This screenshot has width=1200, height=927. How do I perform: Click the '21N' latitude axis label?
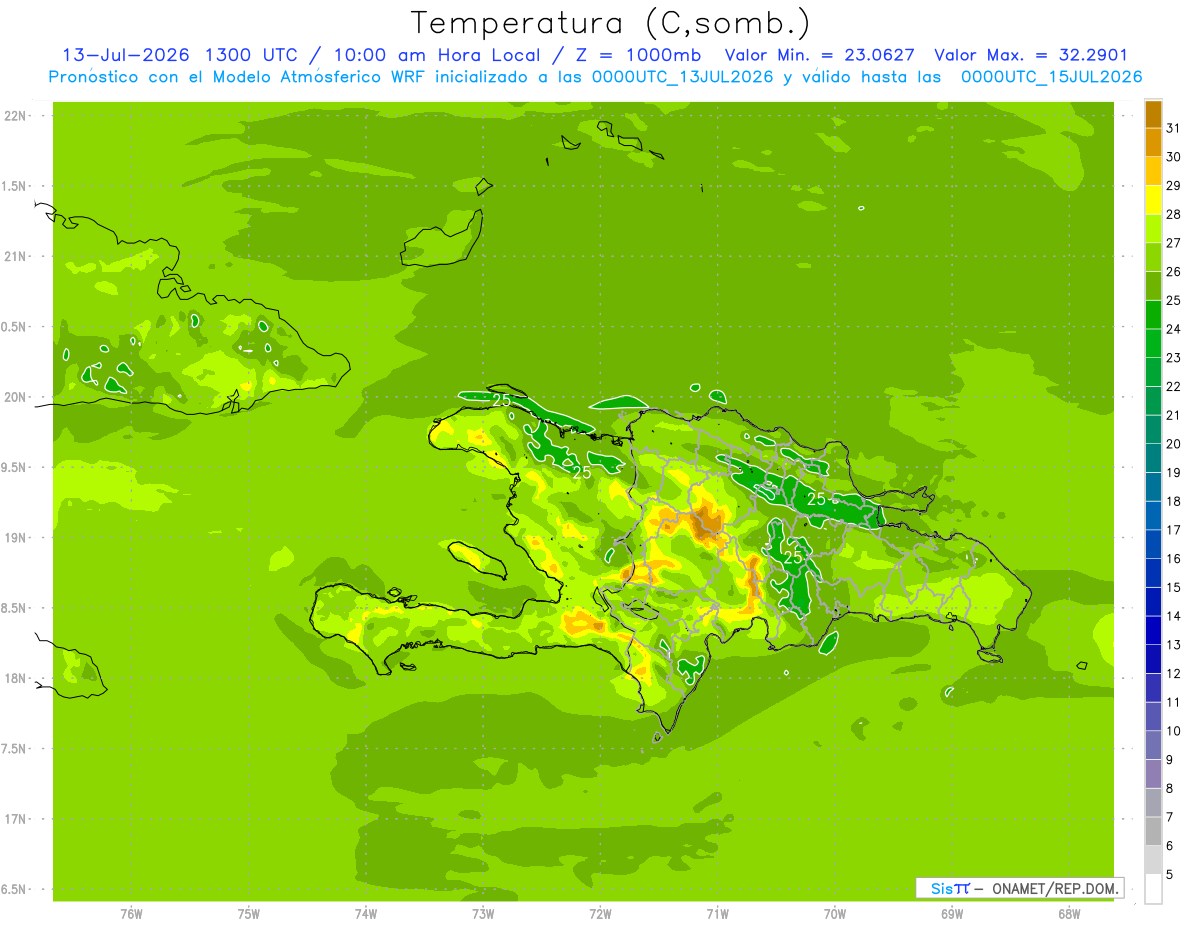(16, 257)
